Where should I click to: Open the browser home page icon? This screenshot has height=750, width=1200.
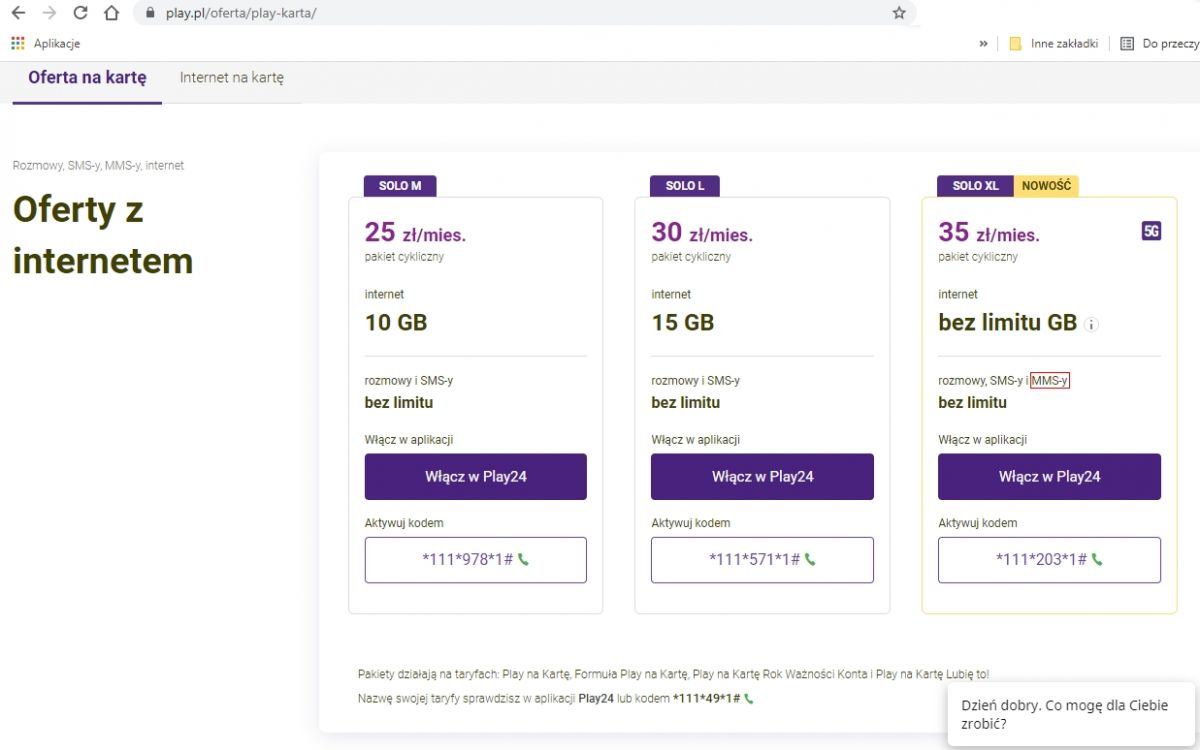(x=112, y=13)
